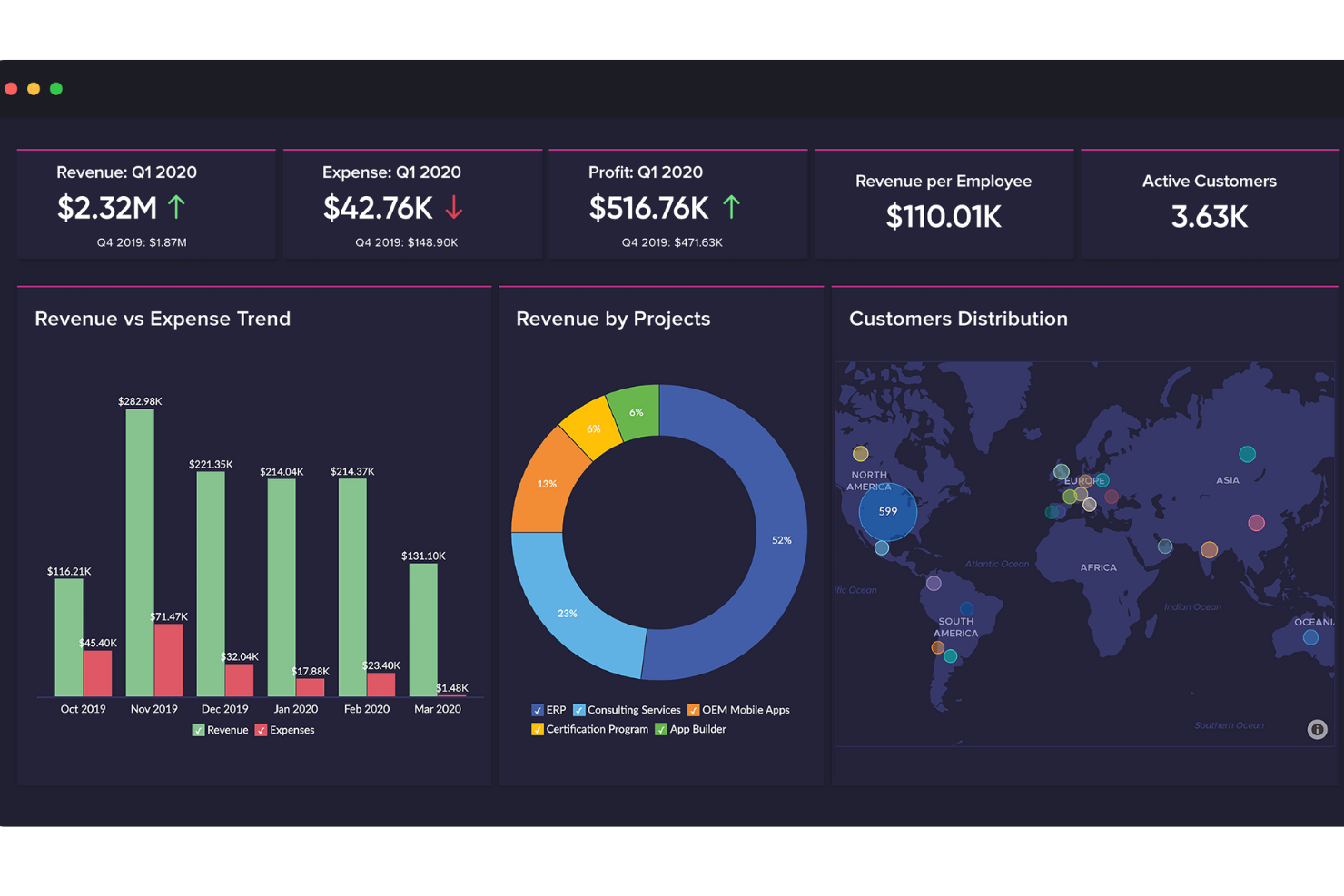Image resolution: width=1344 pixels, height=896 pixels.
Task: Click the green Revenue color swatch in legend
Action: 198,730
